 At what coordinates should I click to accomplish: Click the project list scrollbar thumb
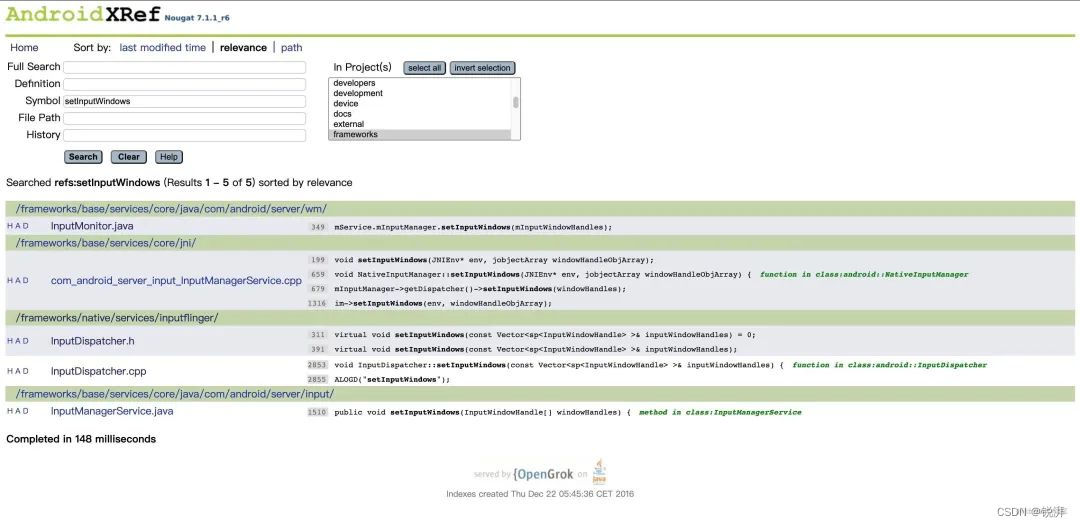click(516, 102)
